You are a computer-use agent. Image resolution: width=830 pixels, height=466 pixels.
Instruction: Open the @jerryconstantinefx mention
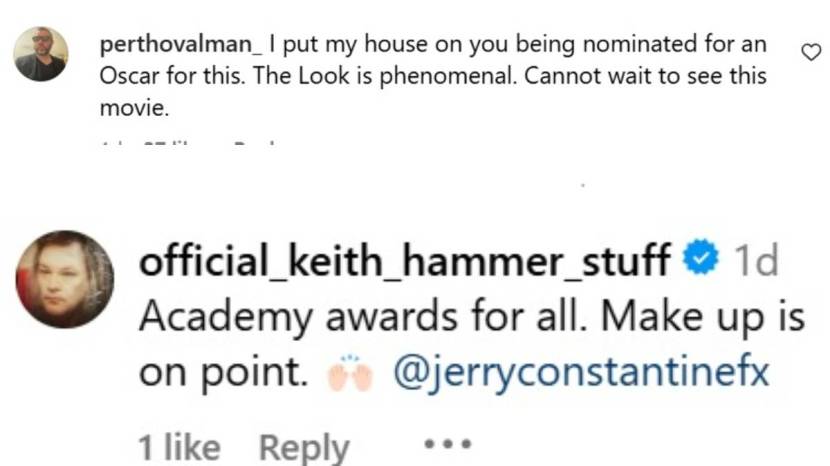[582, 372]
